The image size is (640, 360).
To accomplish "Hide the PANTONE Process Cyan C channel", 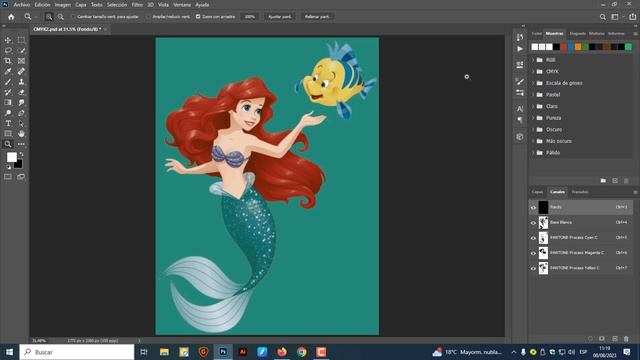I will click(x=533, y=238).
